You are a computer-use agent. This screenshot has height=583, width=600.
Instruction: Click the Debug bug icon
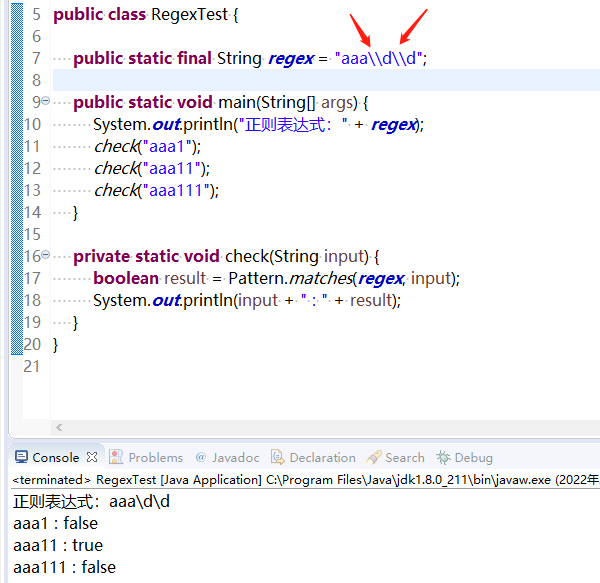coord(443,457)
